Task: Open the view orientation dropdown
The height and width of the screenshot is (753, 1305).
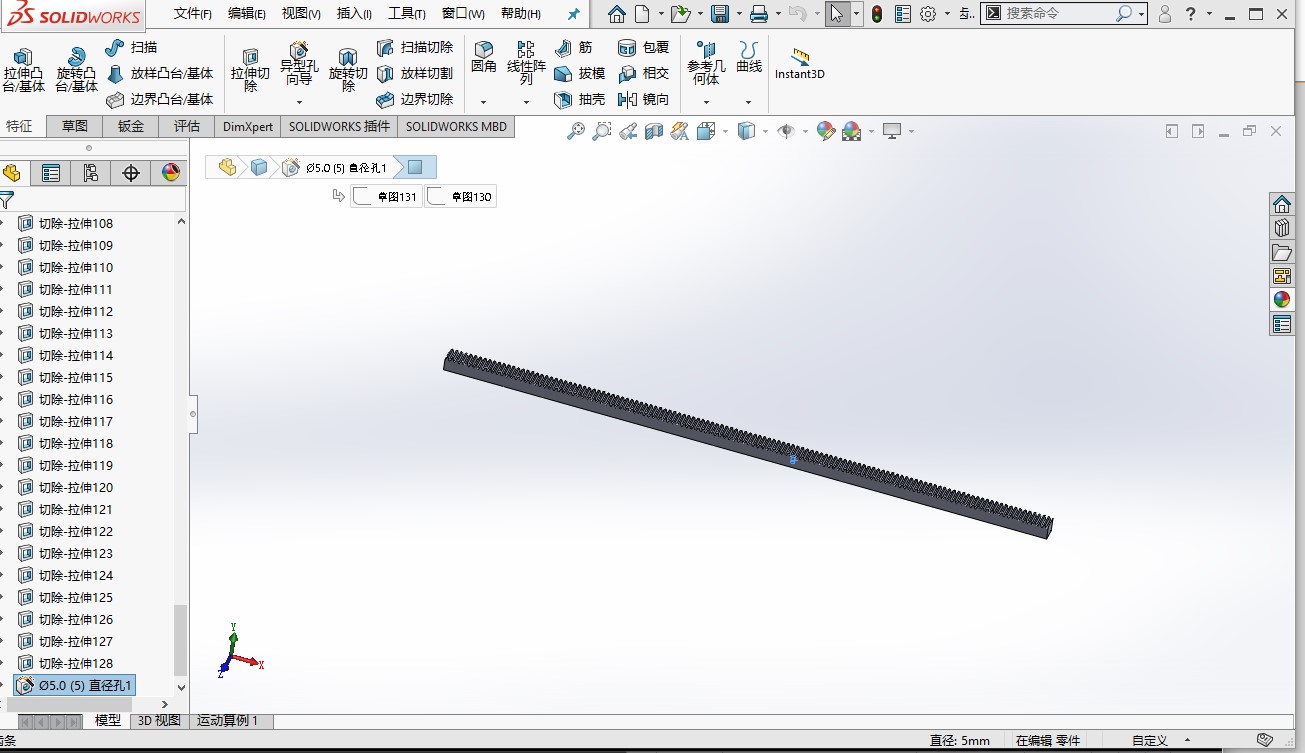Action: (x=725, y=131)
